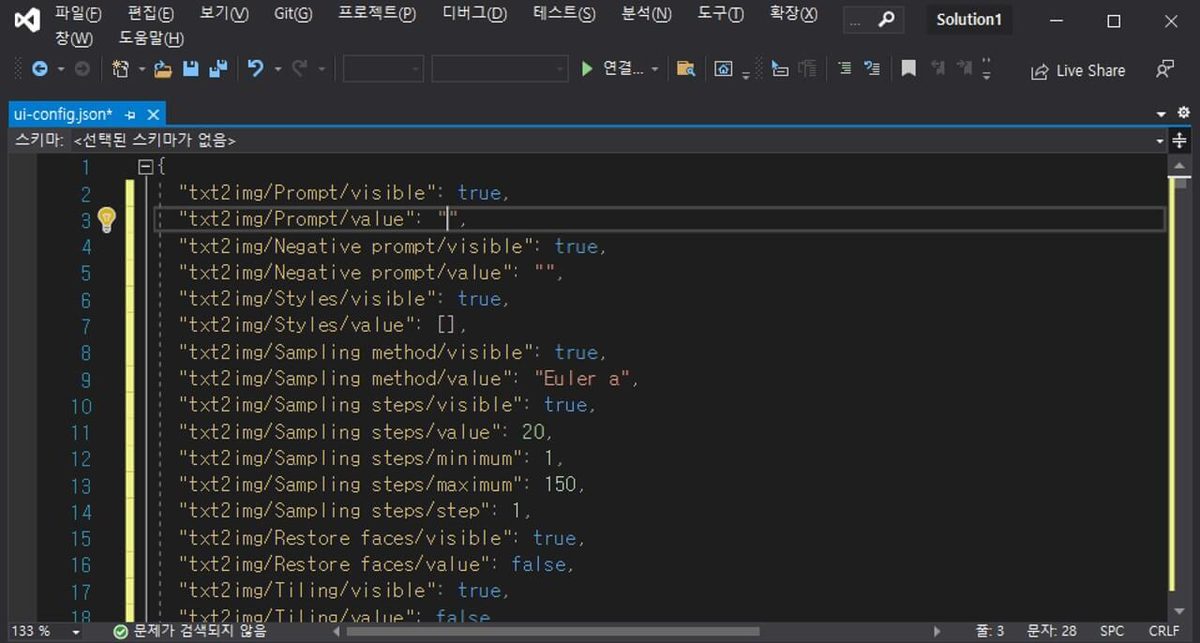Open the 디버그(D) menu
The image size is (1200, 643).
click(x=474, y=14)
